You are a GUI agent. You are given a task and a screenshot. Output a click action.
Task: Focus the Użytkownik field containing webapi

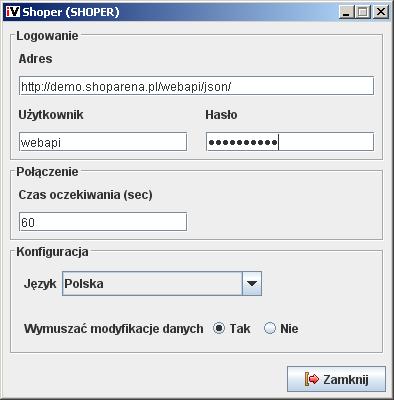pos(103,142)
